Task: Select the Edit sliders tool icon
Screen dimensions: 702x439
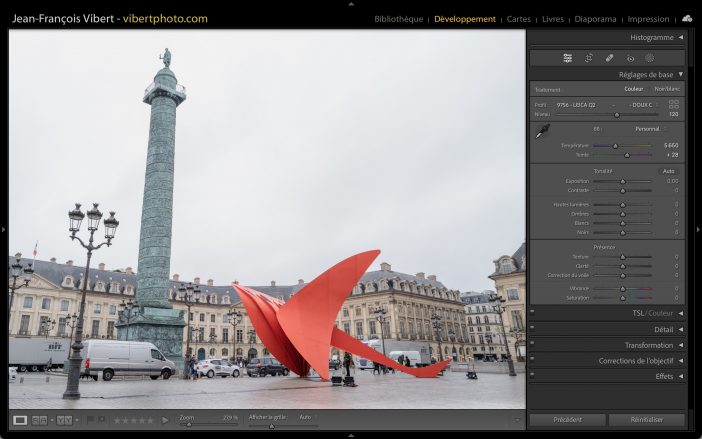Action: (x=568, y=58)
